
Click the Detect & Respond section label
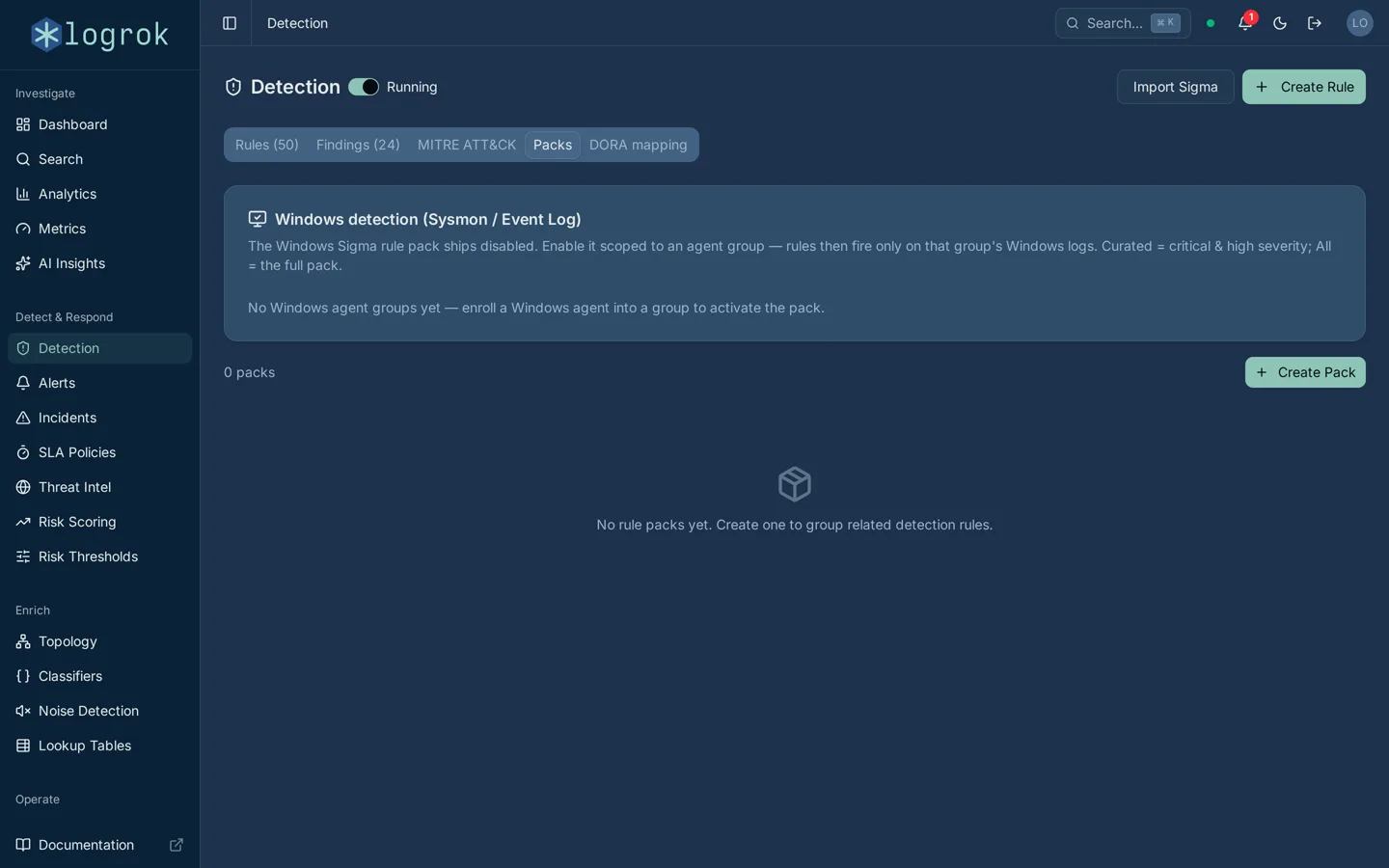[65, 317]
